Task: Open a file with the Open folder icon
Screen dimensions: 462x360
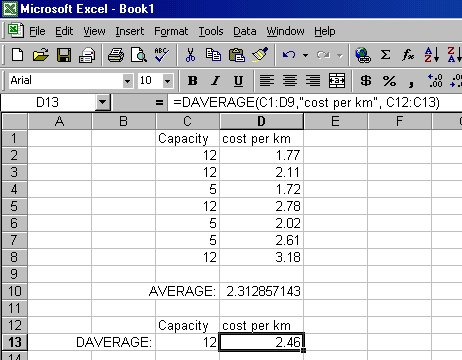Action: click(x=41, y=54)
